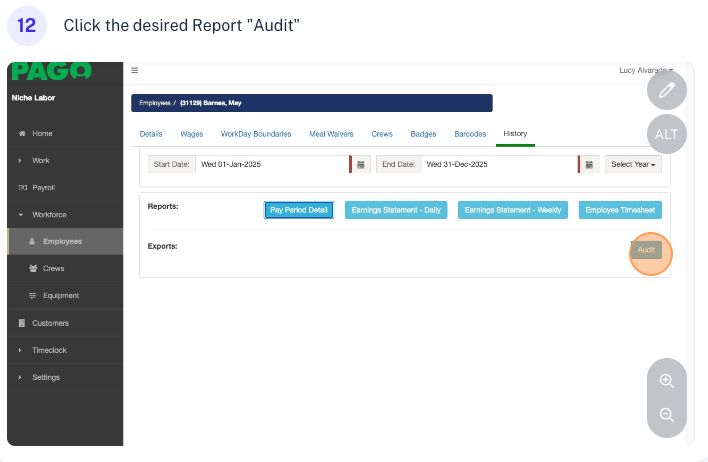
Task: Click inside the Start Date field
Action: pos(270,164)
